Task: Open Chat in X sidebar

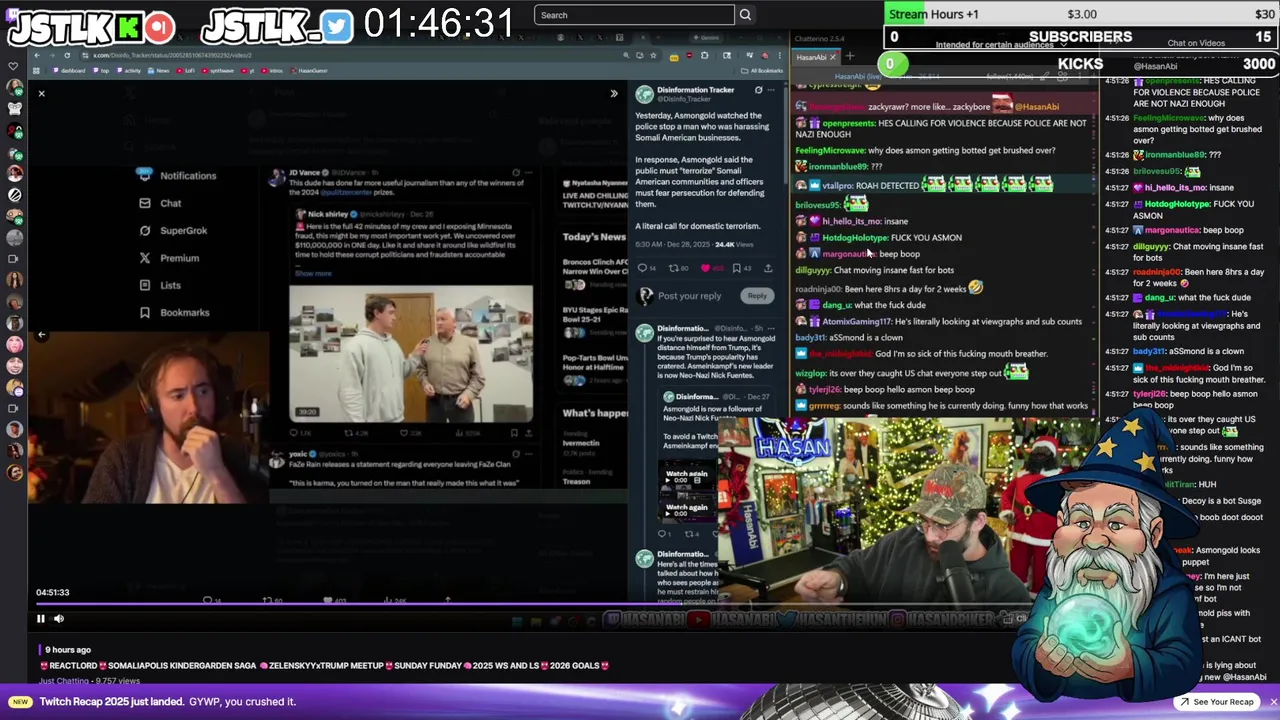Action: pyautogui.click(x=160, y=203)
